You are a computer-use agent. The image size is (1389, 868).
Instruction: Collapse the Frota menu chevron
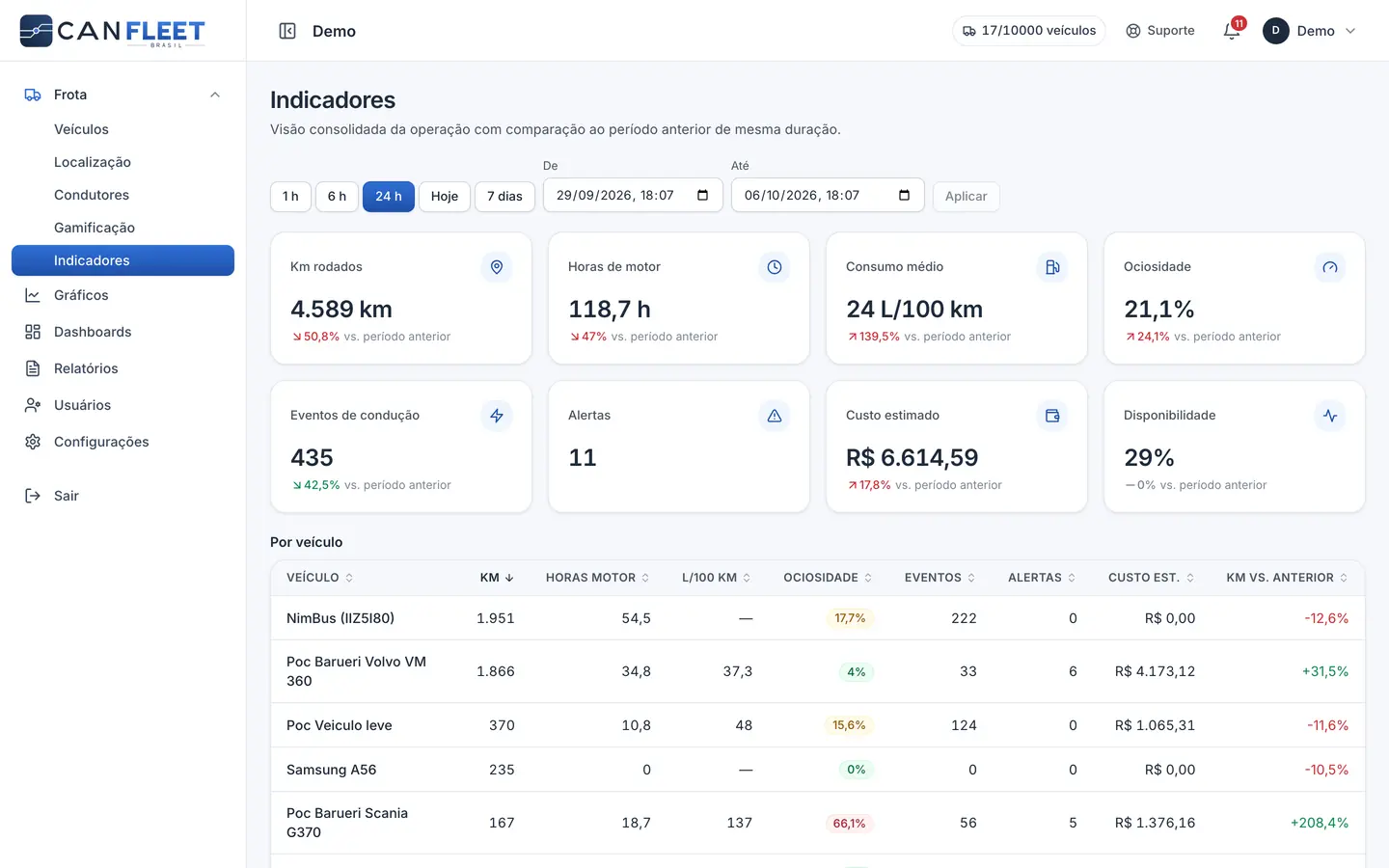point(215,95)
